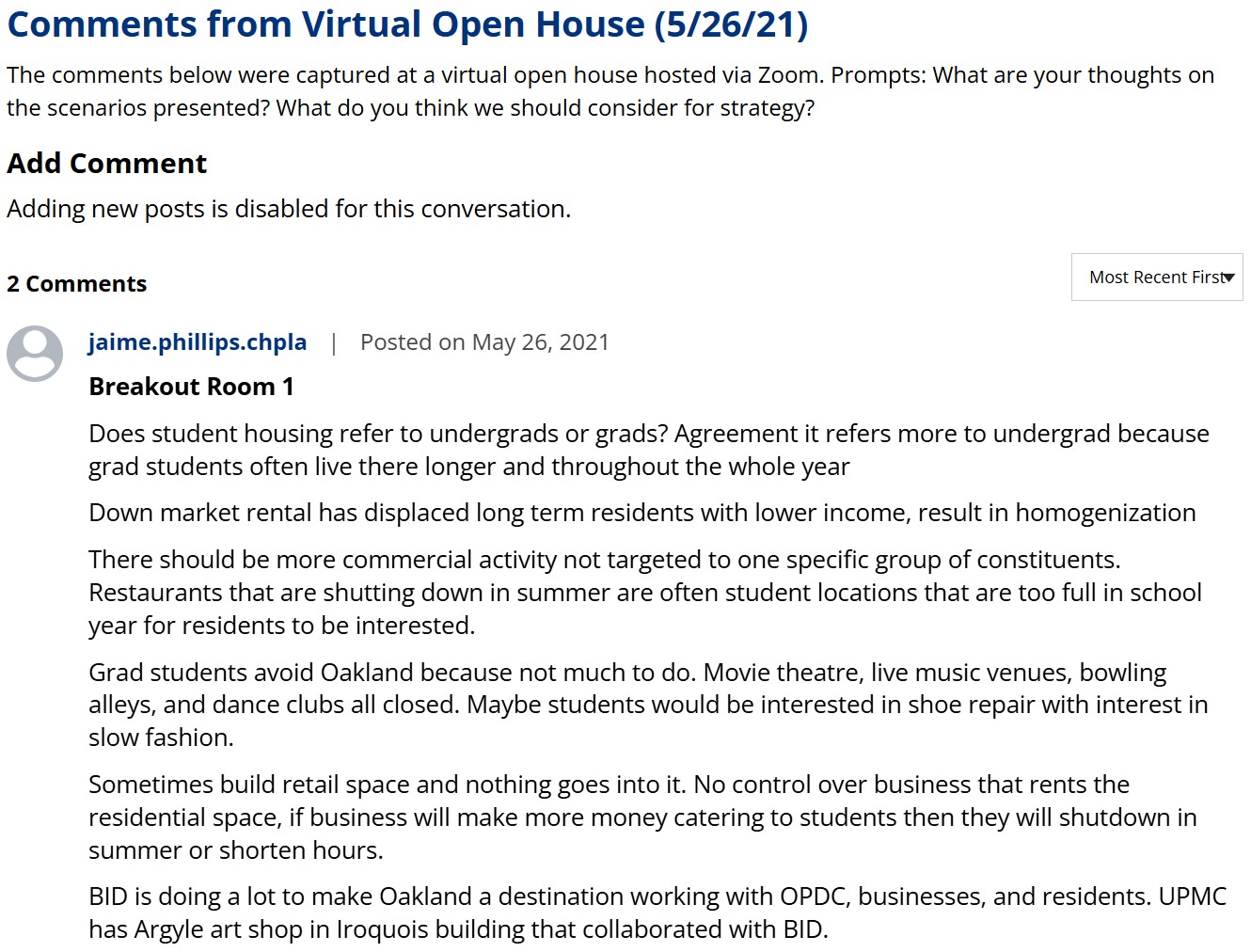
Task: Click the jaime.phillips.chpla user avatar icon
Action: point(35,353)
